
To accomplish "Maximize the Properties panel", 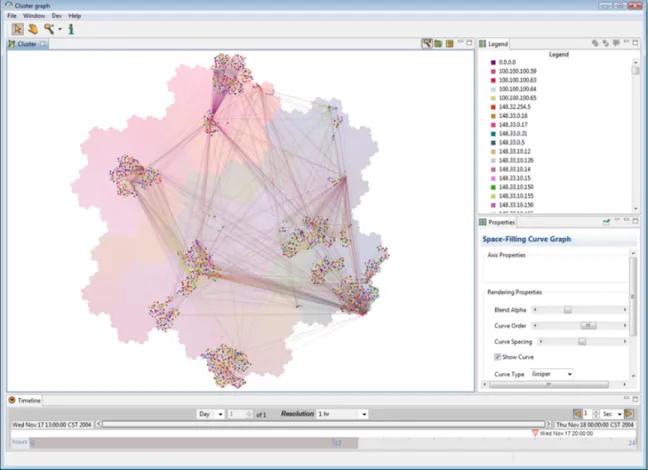I will pyautogui.click(x=636, y=221).
